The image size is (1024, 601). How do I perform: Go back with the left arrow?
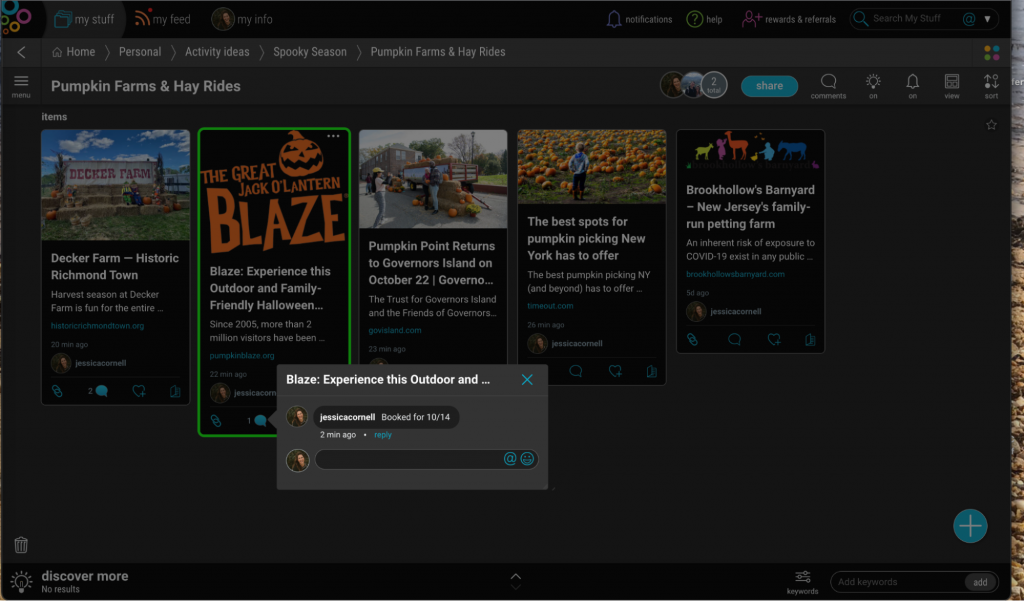[22, 52]
